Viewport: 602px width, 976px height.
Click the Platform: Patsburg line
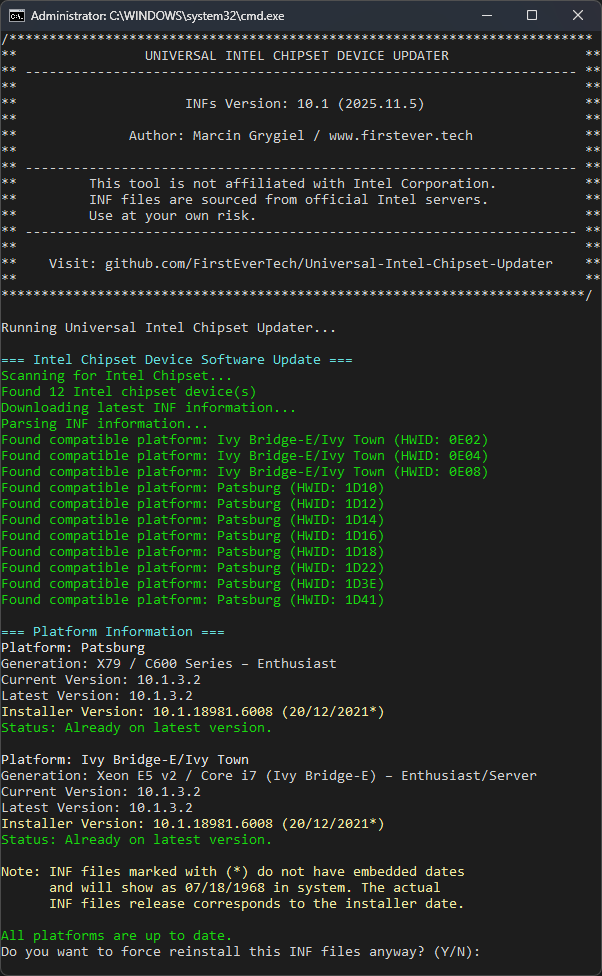coord(70,647)
